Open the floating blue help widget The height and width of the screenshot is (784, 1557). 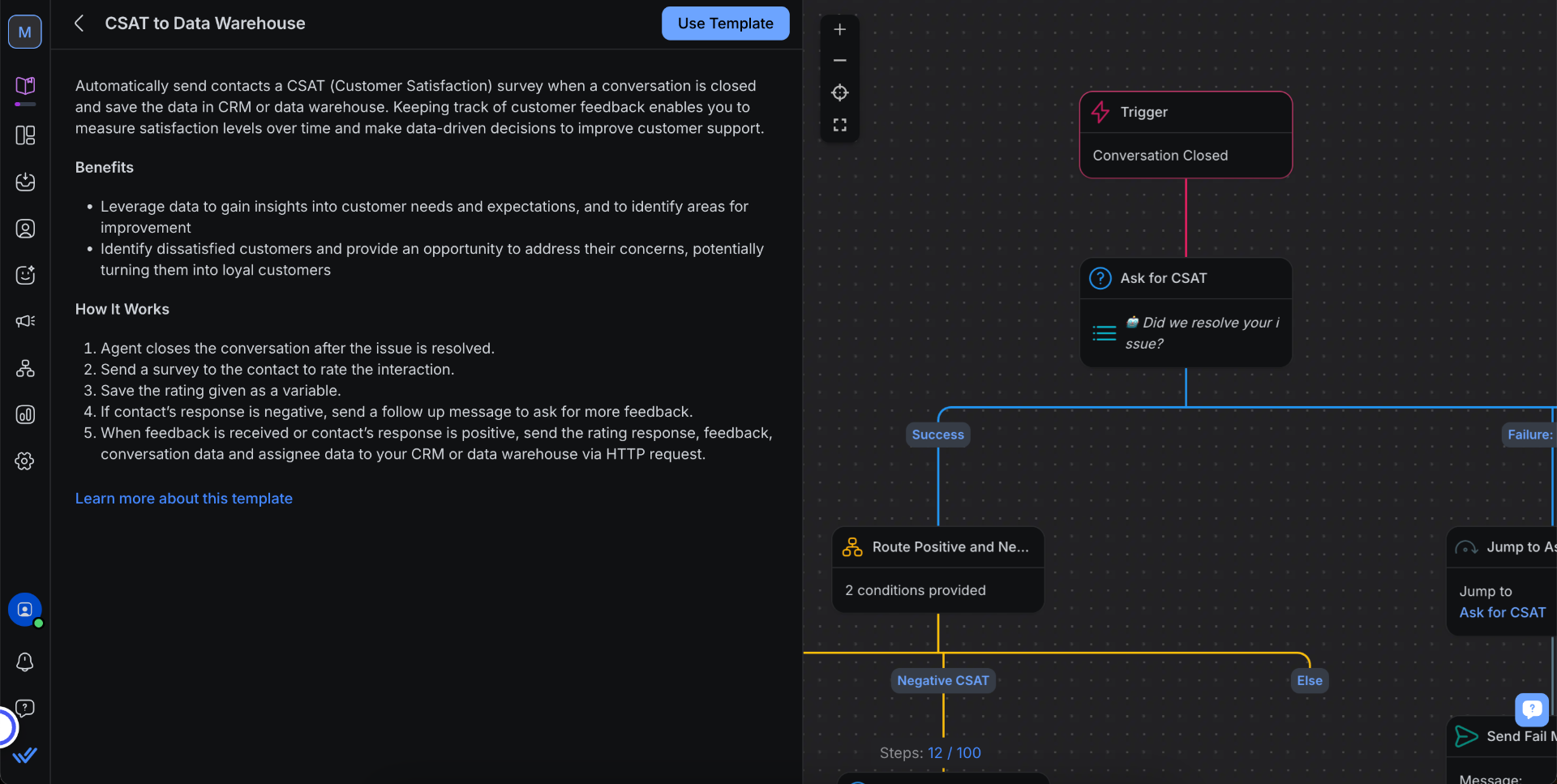tap(1532, 709)
